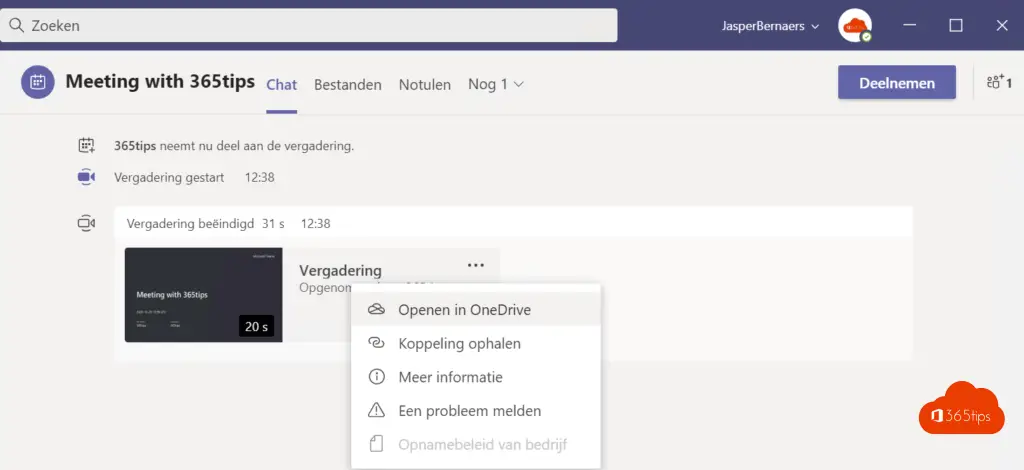Select the Chat tab
1024x470 pixels.
click(x=281, y=85)
